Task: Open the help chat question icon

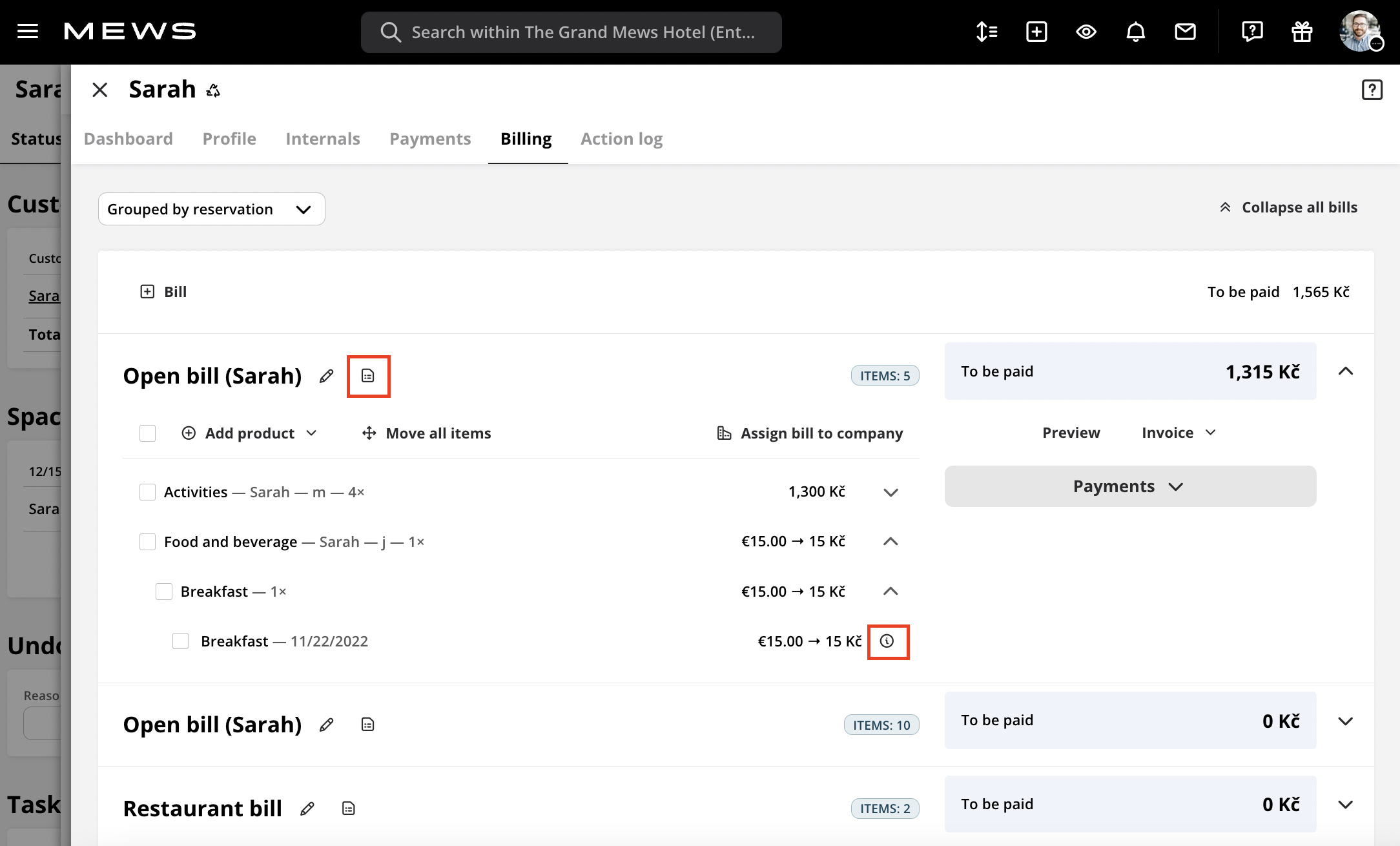Action: click(x=1252, y=32)
